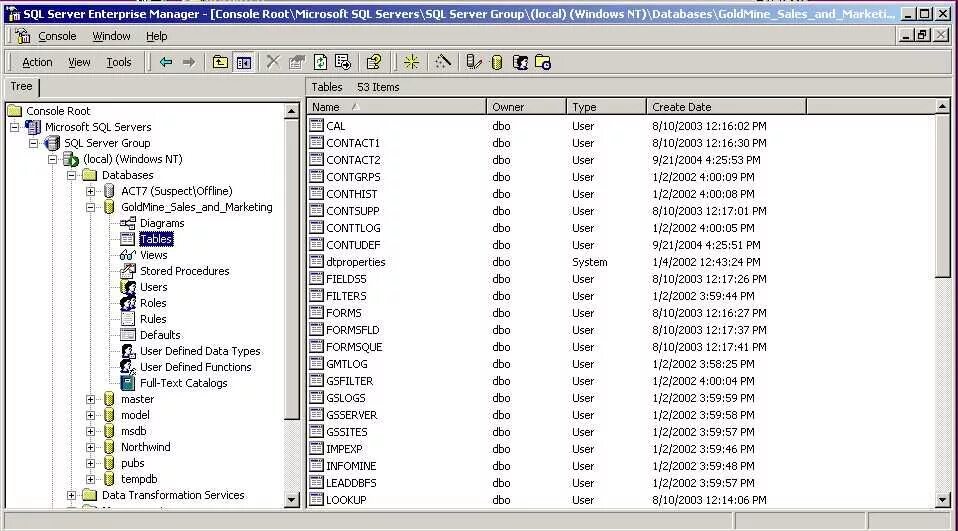Collapse the Microsoft SQL Servers node
The image size is (958, 531).
point(15,127)
